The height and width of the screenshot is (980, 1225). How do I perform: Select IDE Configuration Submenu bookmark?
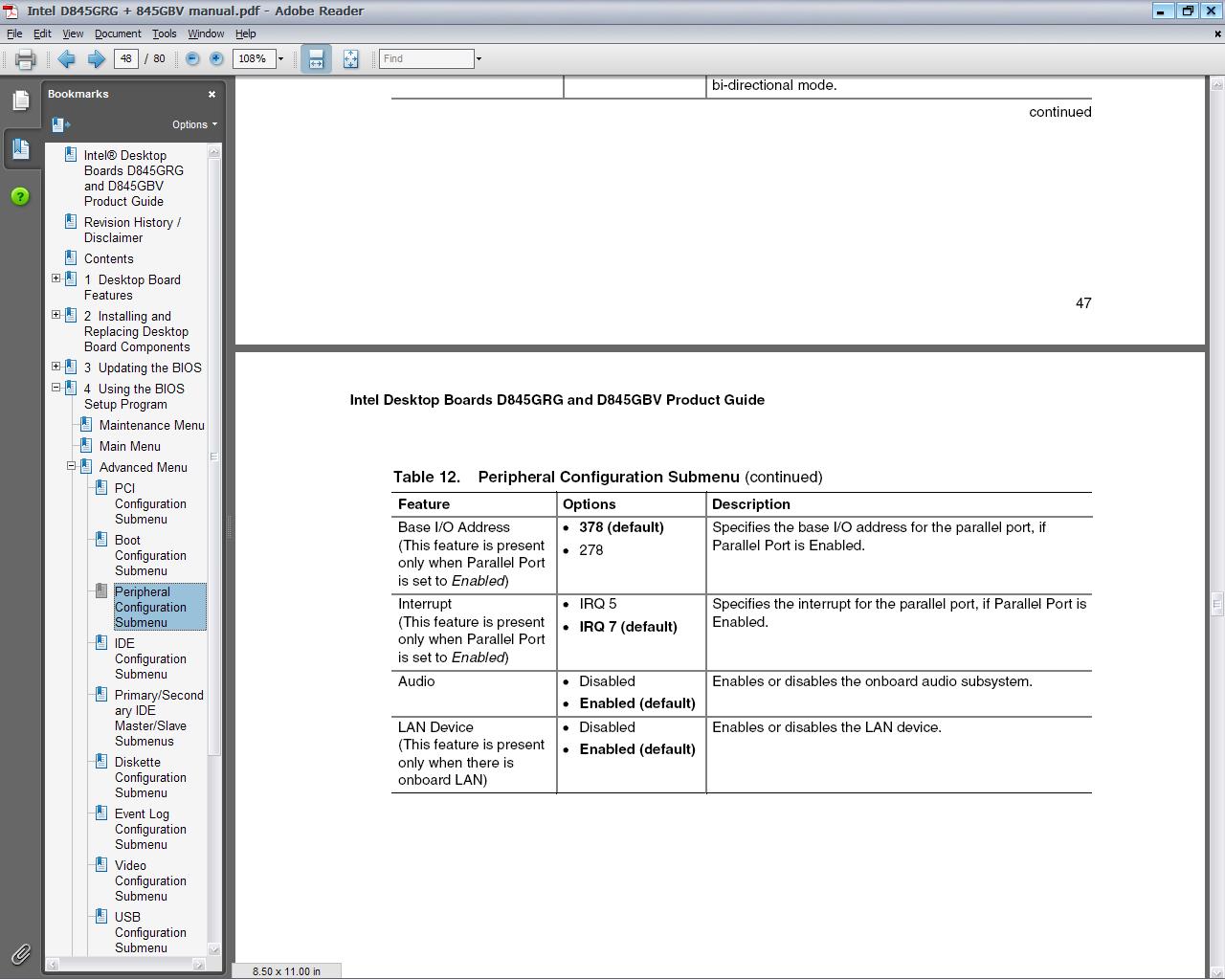coord(150,658)
